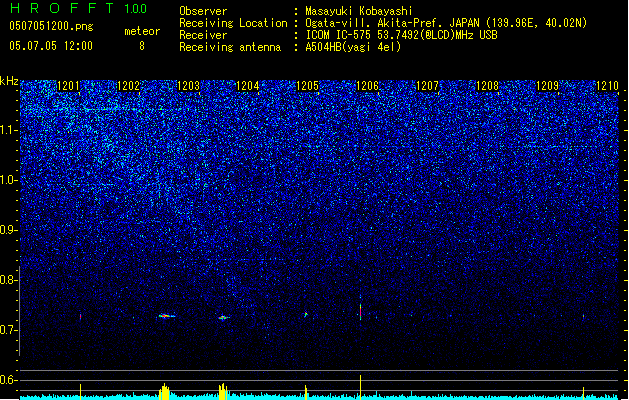Click the 1205 time marker
The image size is (629, 400).
[x=308, y=85]
